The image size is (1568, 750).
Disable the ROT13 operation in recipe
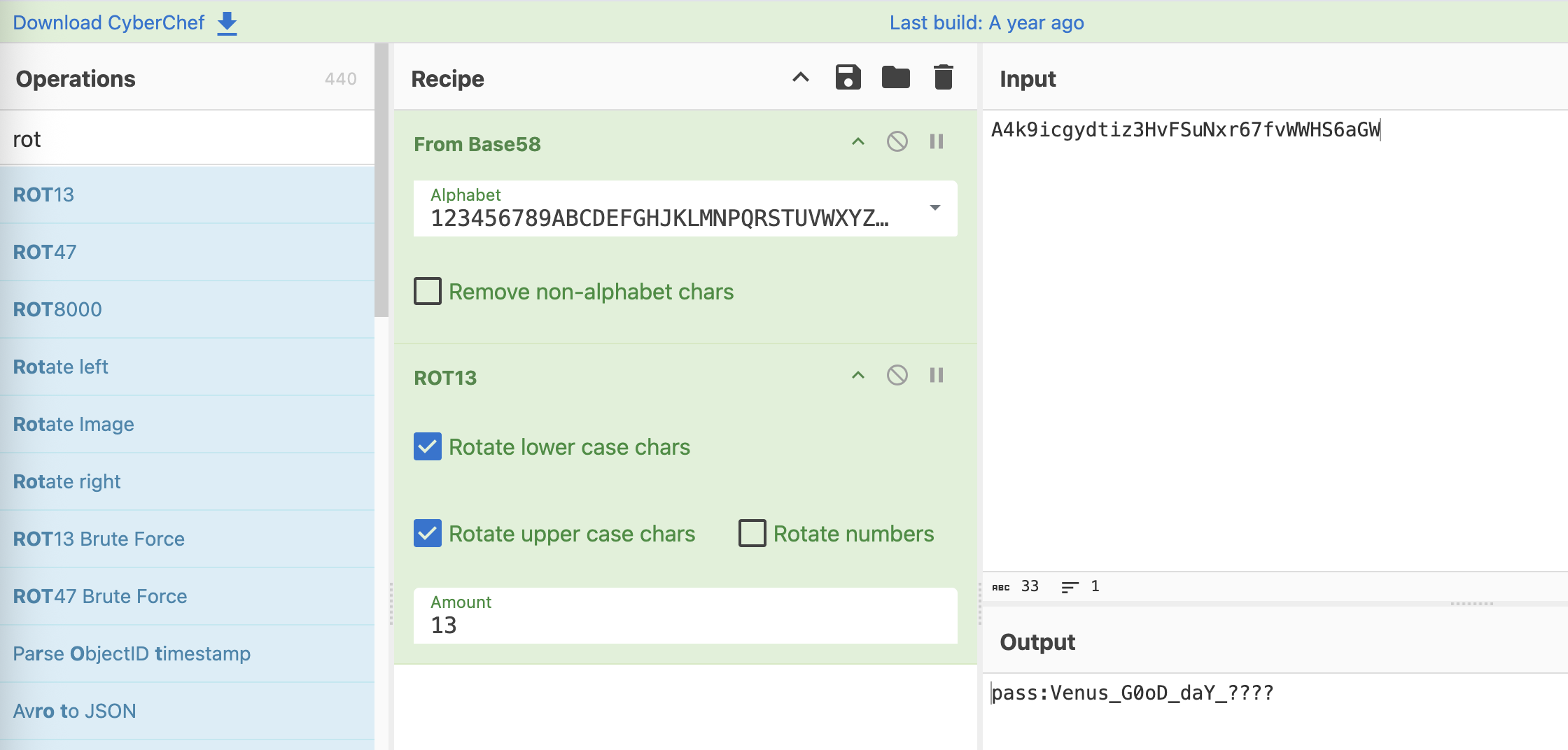pos(897,376)
